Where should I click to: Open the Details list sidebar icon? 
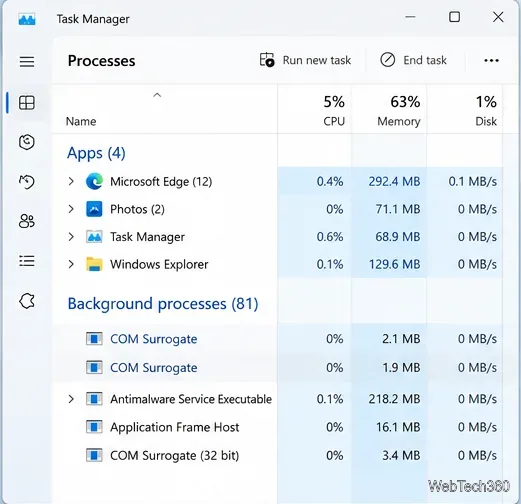coord(27,261)
